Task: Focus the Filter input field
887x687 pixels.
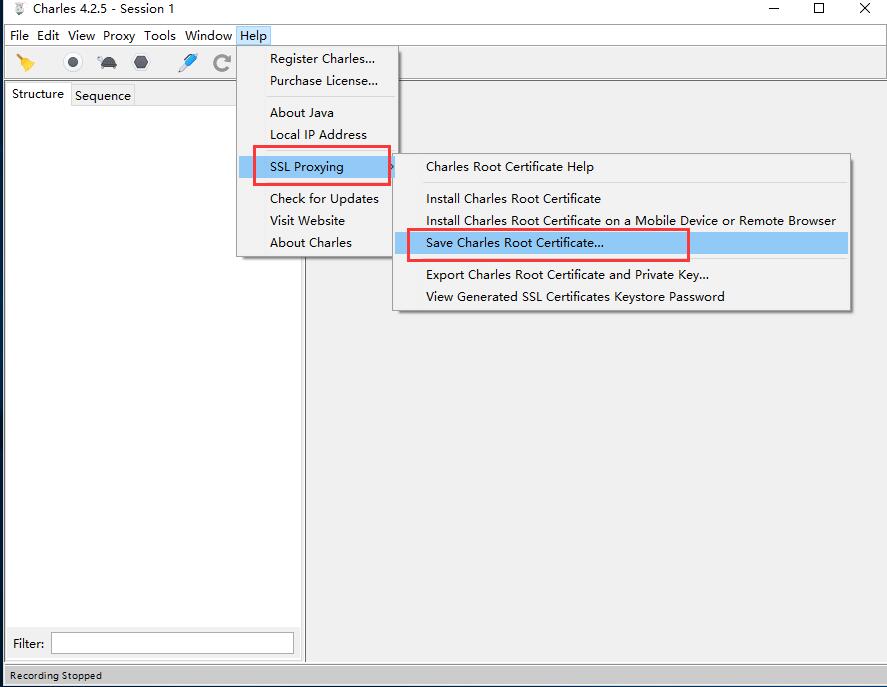Action: tap(173, 643)
